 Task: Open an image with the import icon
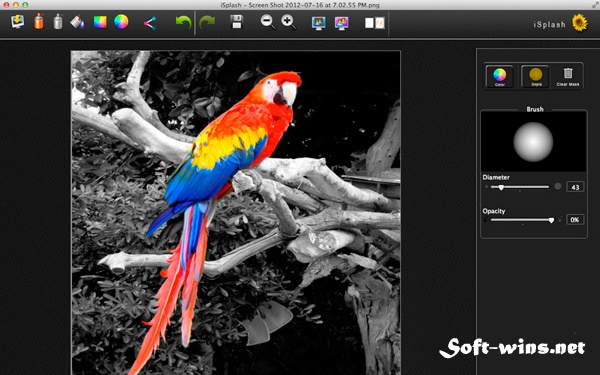[x=18, y=22]
